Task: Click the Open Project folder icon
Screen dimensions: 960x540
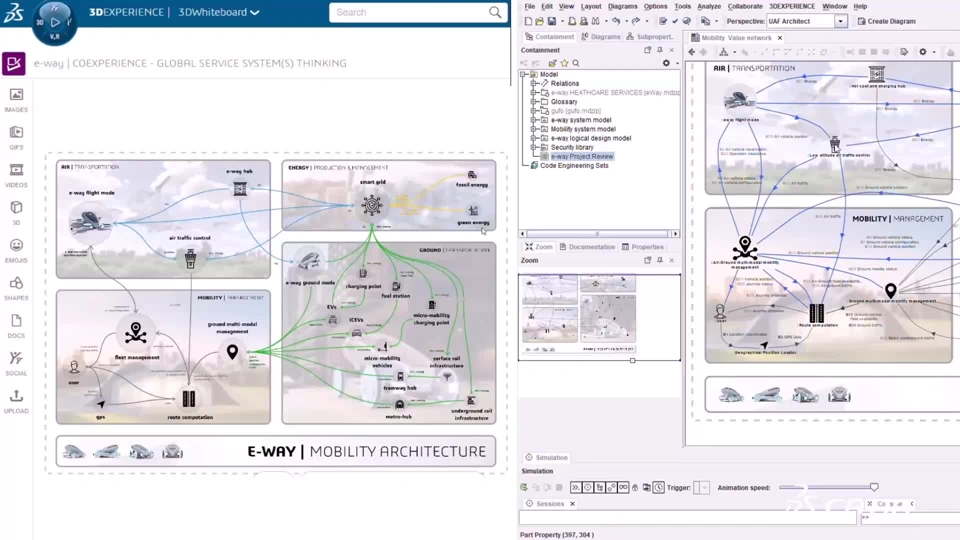Action: pos(539,21)
